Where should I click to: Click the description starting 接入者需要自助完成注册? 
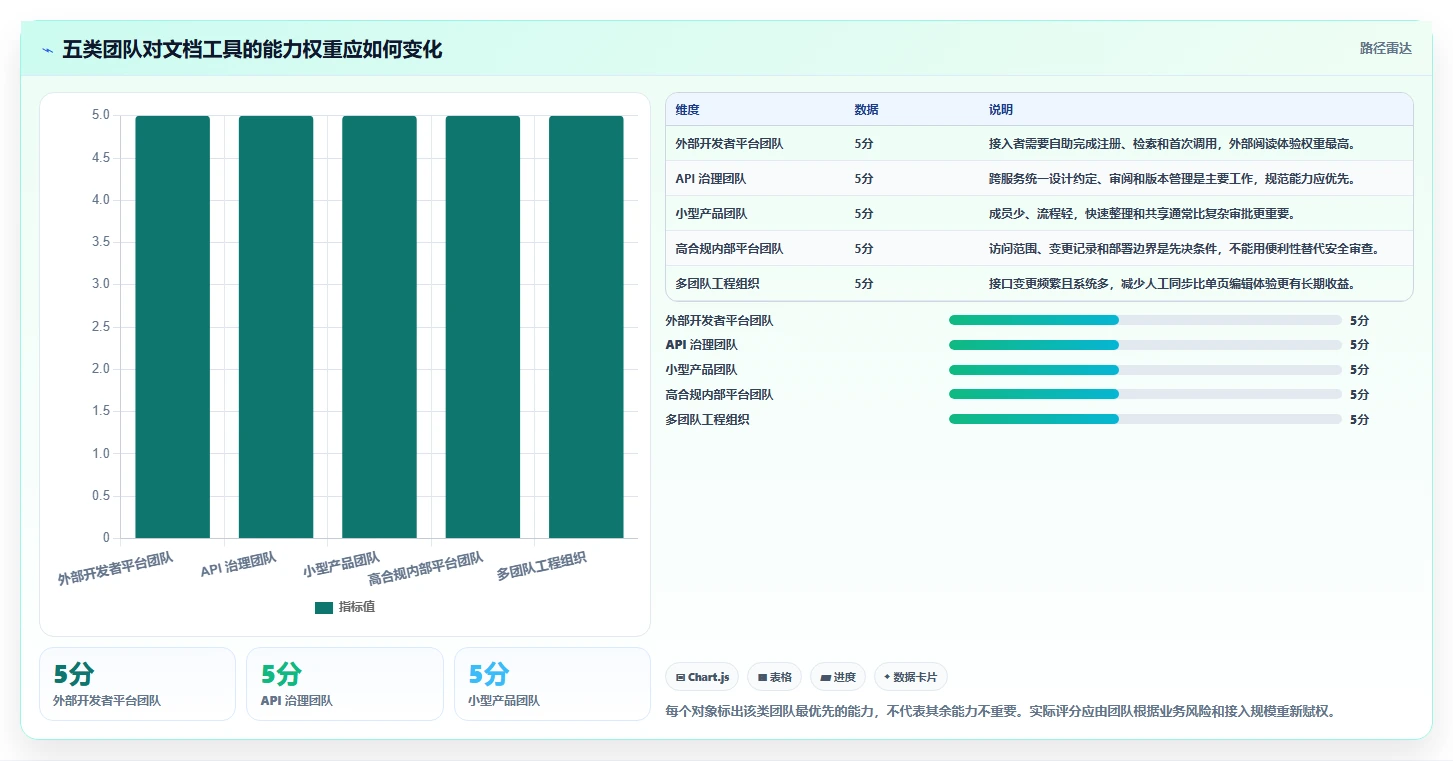(1172, 144)
